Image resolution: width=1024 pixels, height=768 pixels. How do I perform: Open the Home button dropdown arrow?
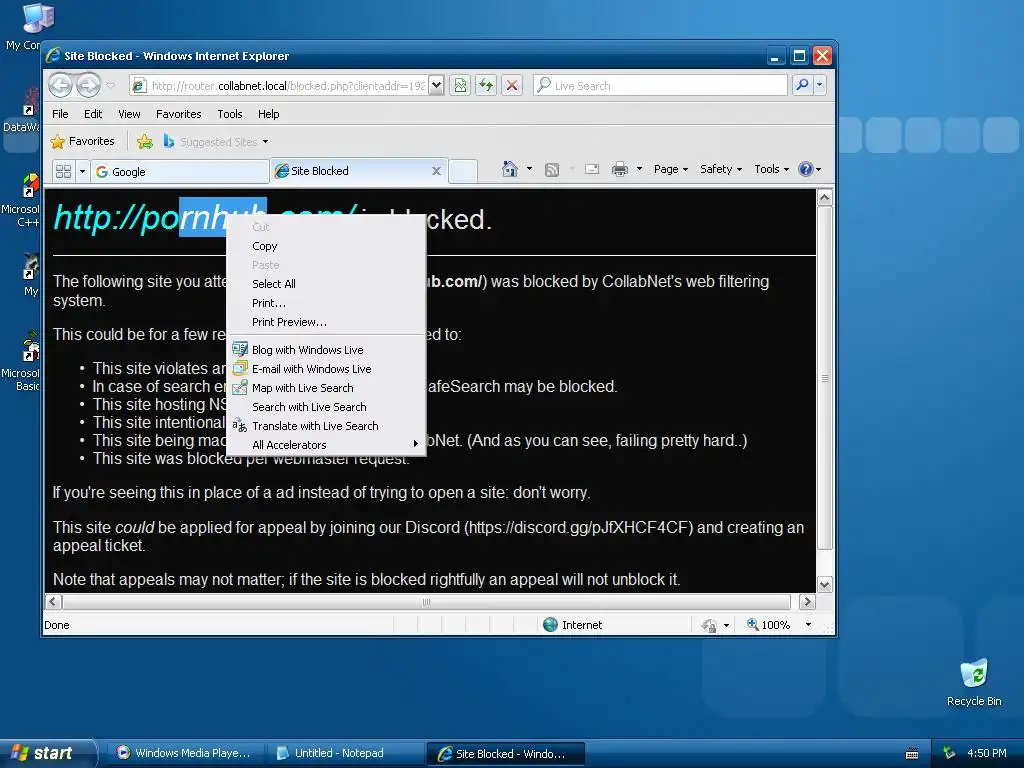(529, 169)
